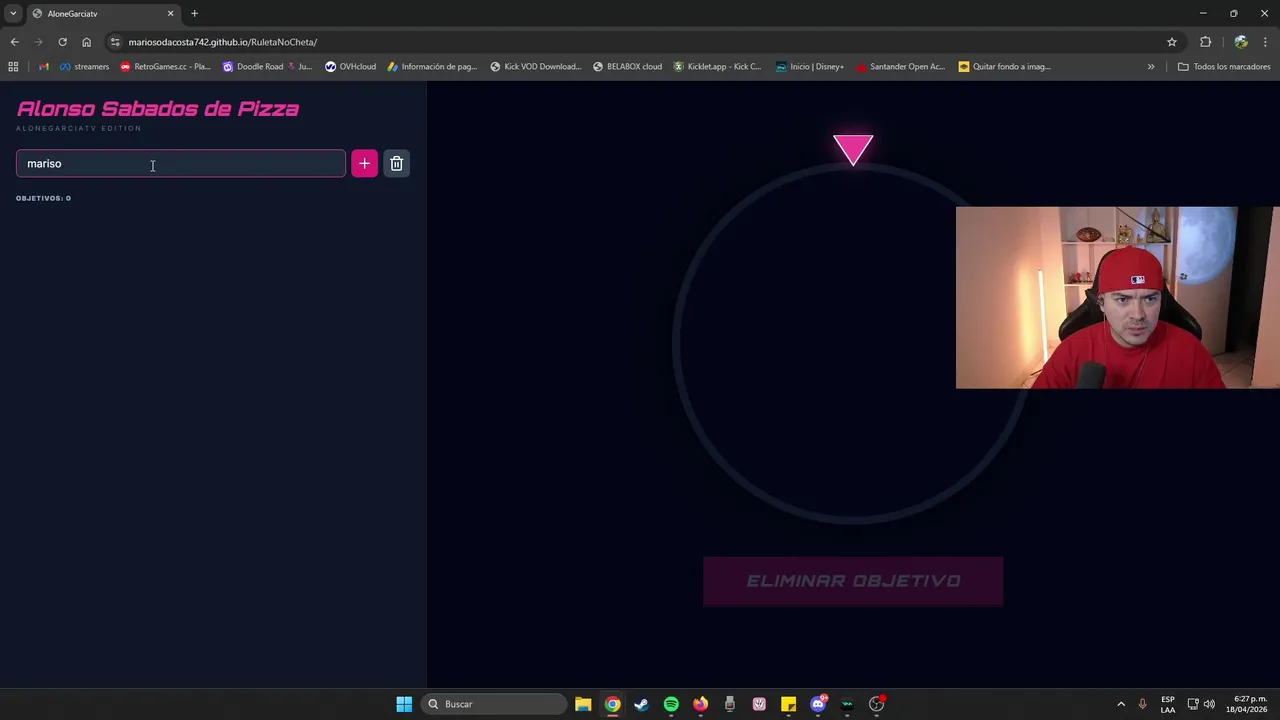Click the OBJETIVOS: 0 counter label
The image size is (1280, 720).
tap(43, 198)
